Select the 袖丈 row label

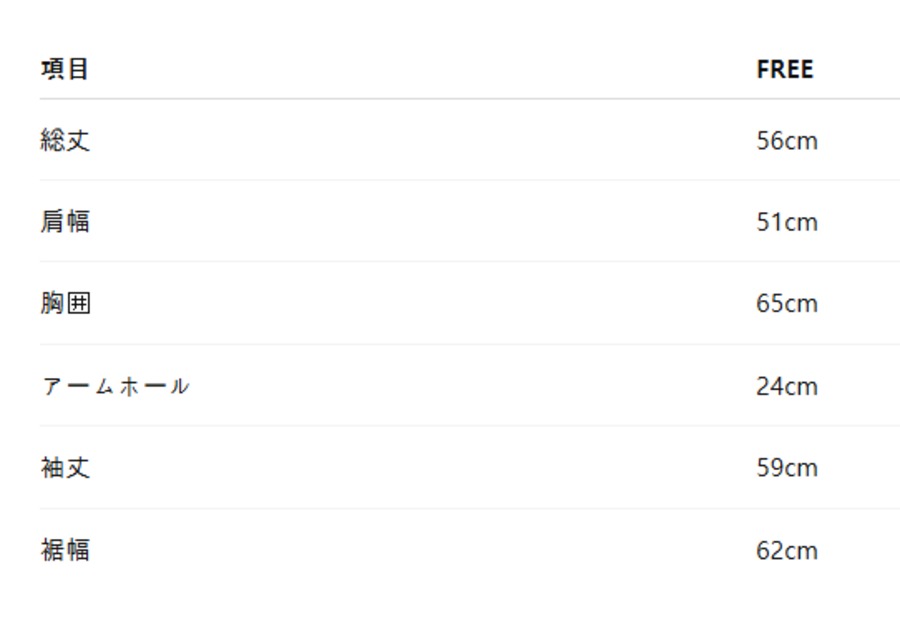(65, 467)
